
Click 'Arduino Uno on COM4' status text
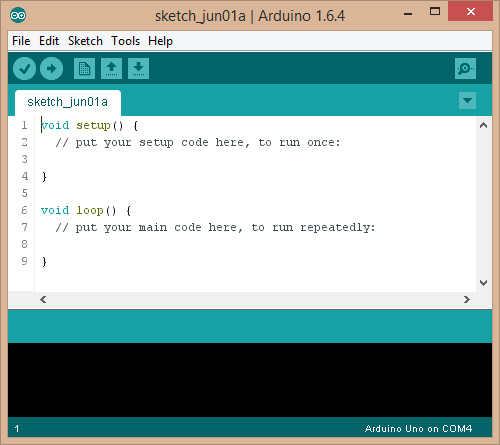pyautogui.click(x=418, y=428)
